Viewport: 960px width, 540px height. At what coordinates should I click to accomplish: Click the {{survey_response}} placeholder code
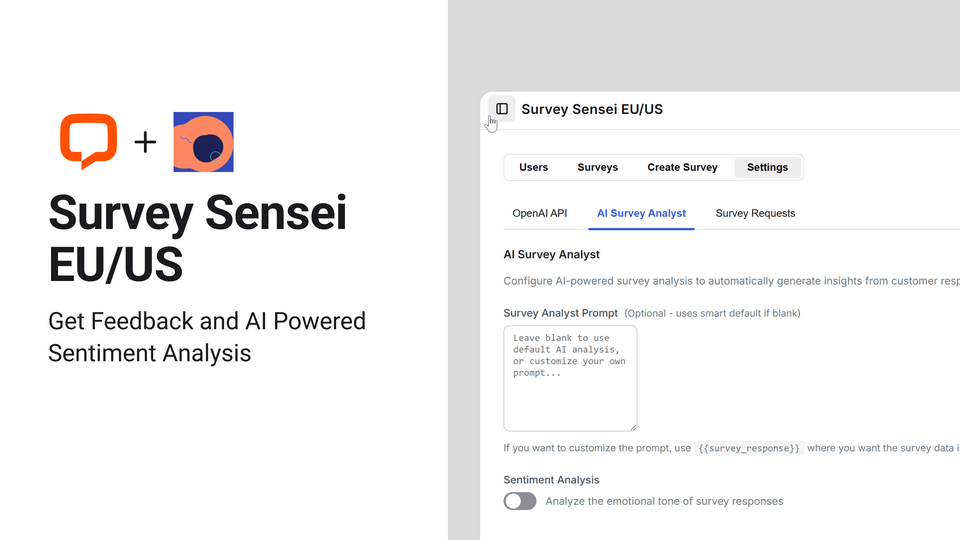[x=749, y=448]
